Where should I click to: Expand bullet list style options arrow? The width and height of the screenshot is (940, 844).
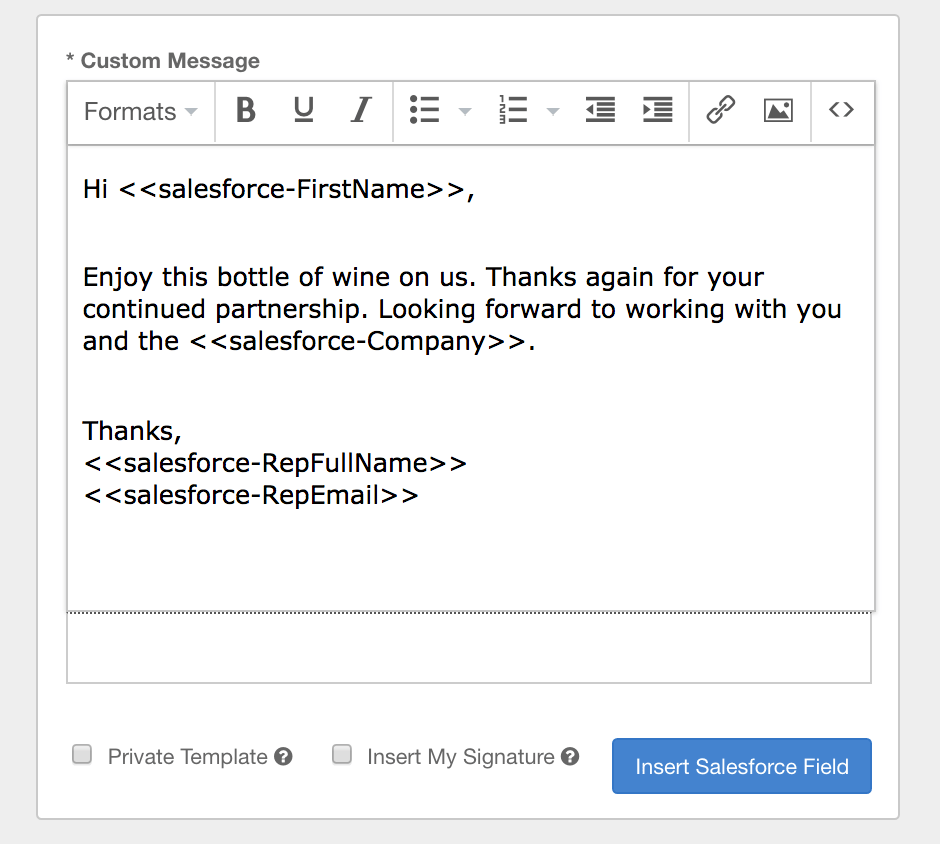[465, 111]
